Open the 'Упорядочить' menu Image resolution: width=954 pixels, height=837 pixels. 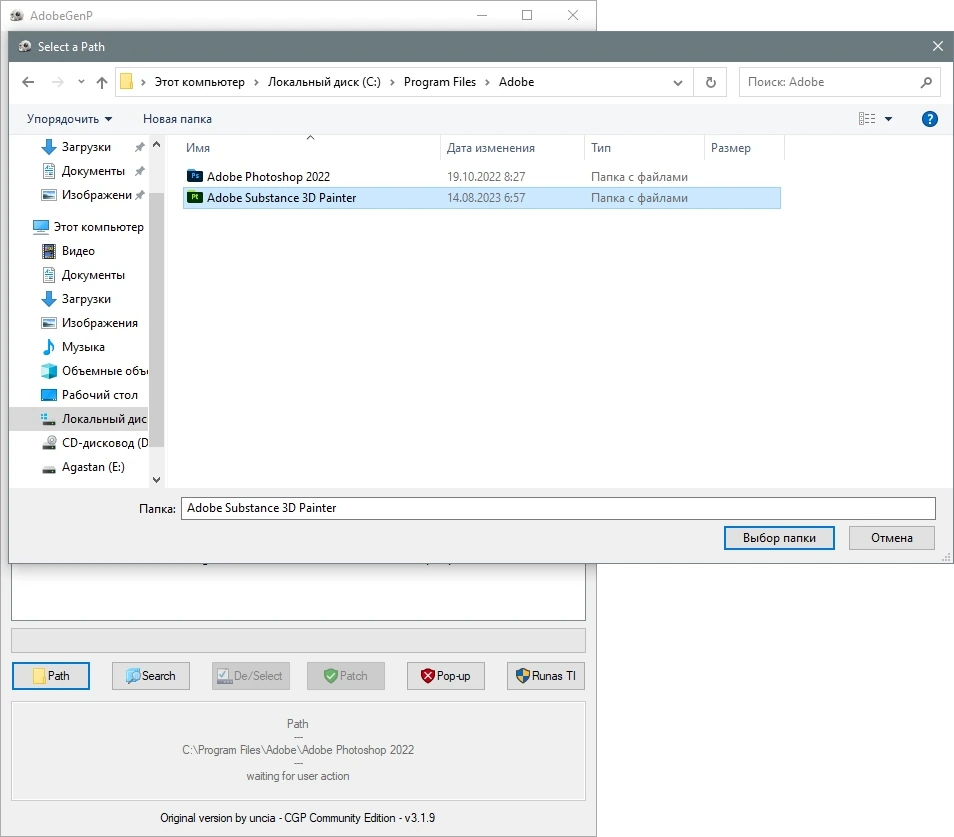pos(69,119)
